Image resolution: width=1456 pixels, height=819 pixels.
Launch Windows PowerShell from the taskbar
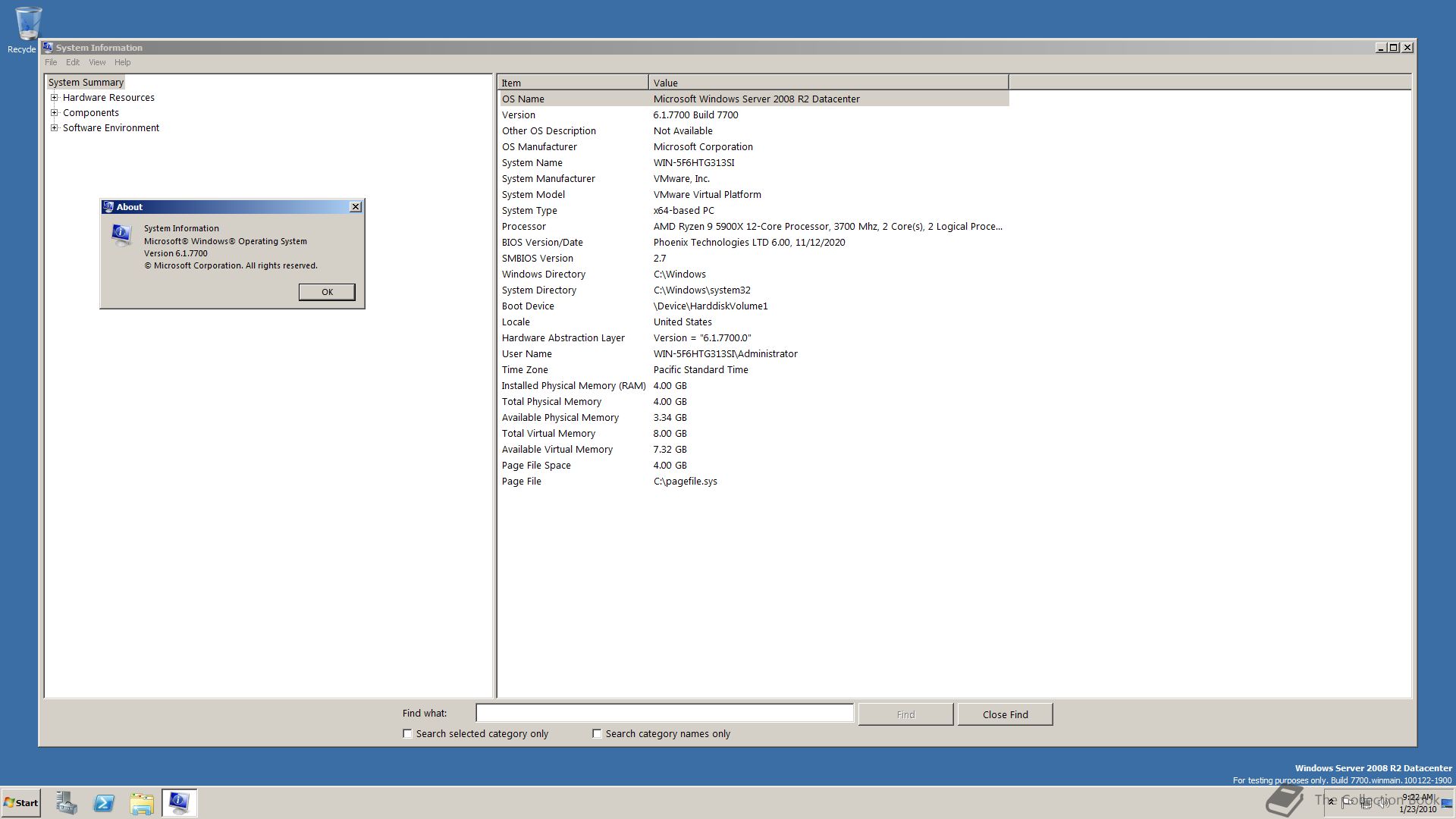[104, 802]
